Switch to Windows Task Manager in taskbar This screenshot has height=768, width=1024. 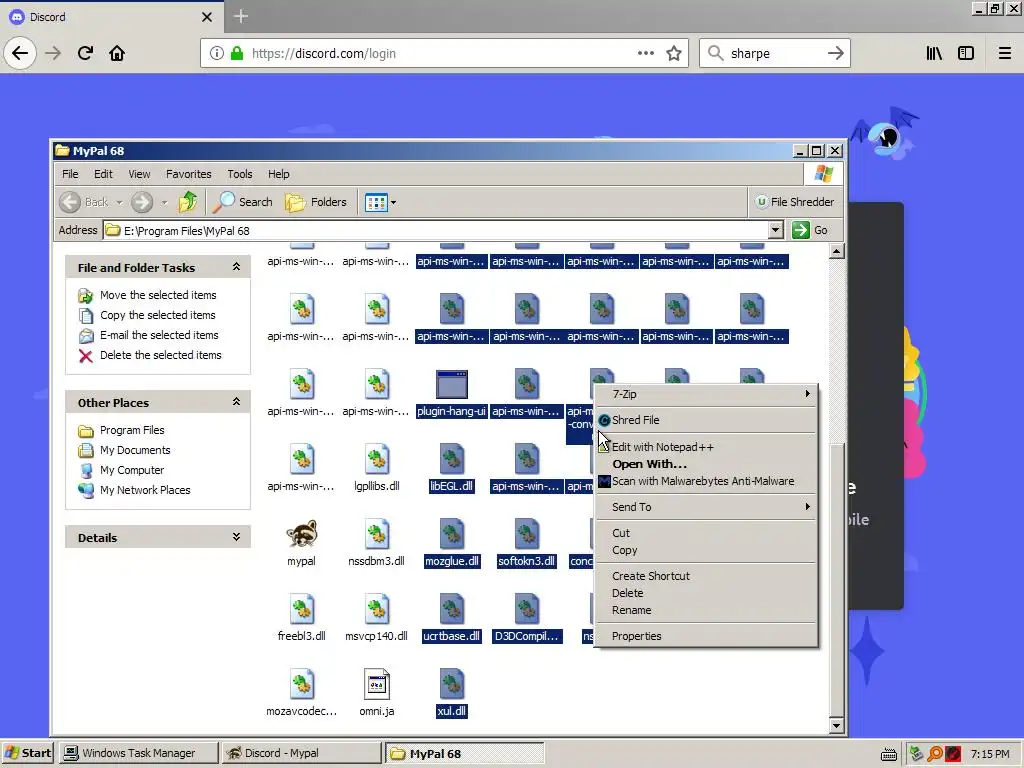[x=138, y=753]
